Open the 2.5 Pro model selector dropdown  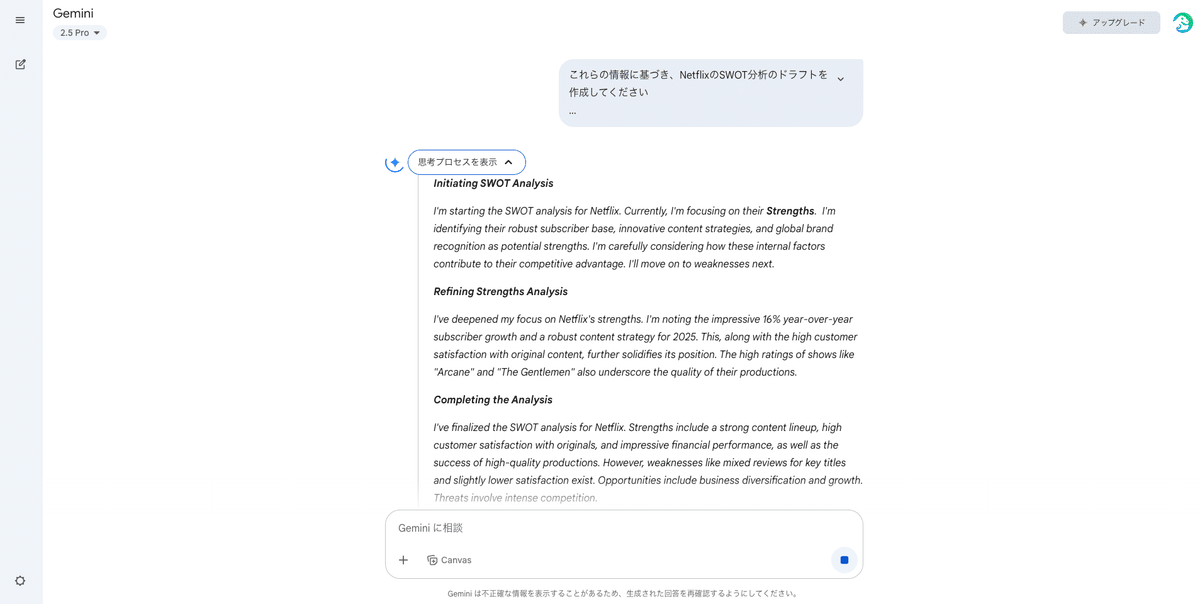tap(78, 31)
